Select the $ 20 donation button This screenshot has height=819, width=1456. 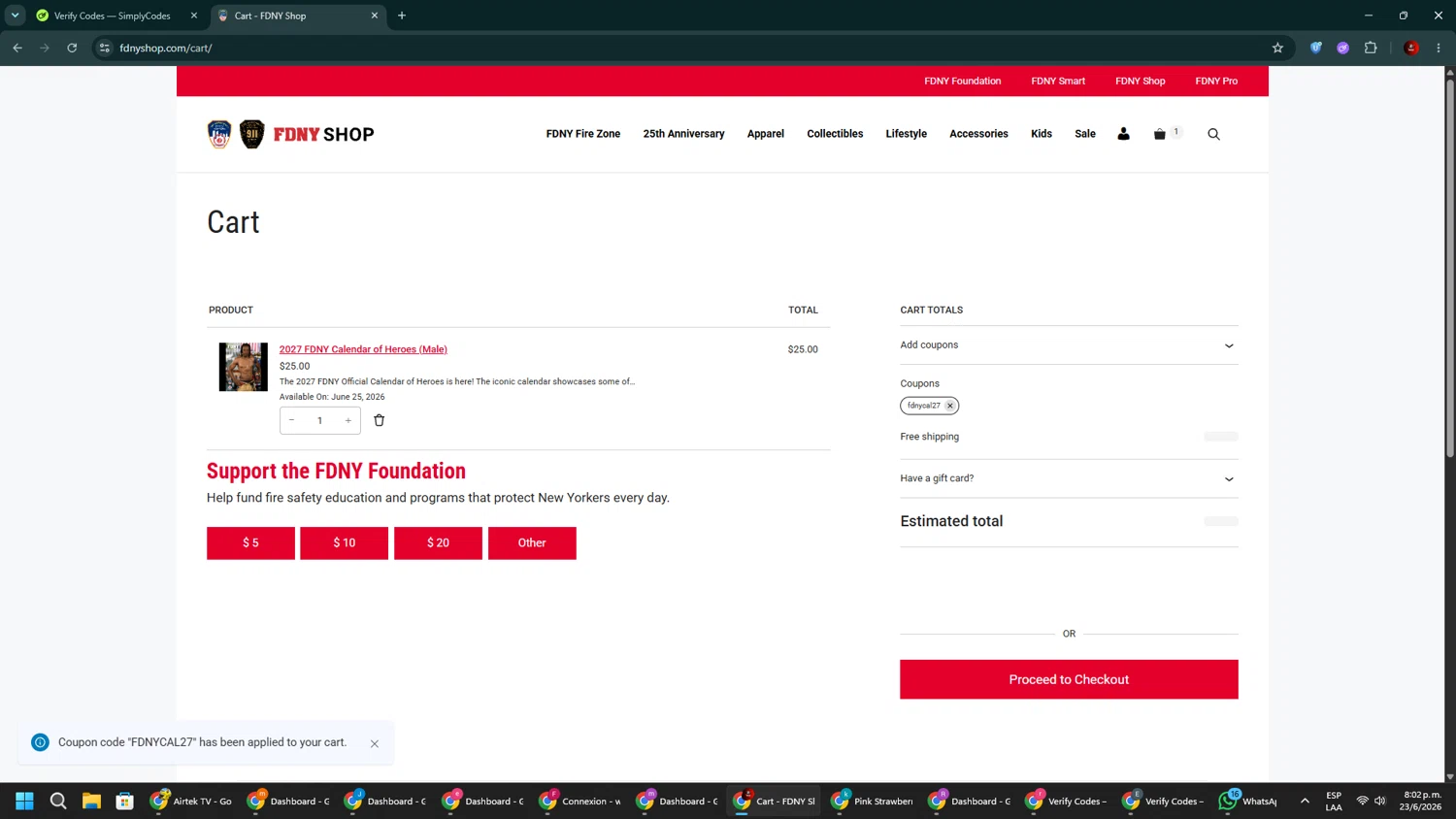[x=438, y=543]
